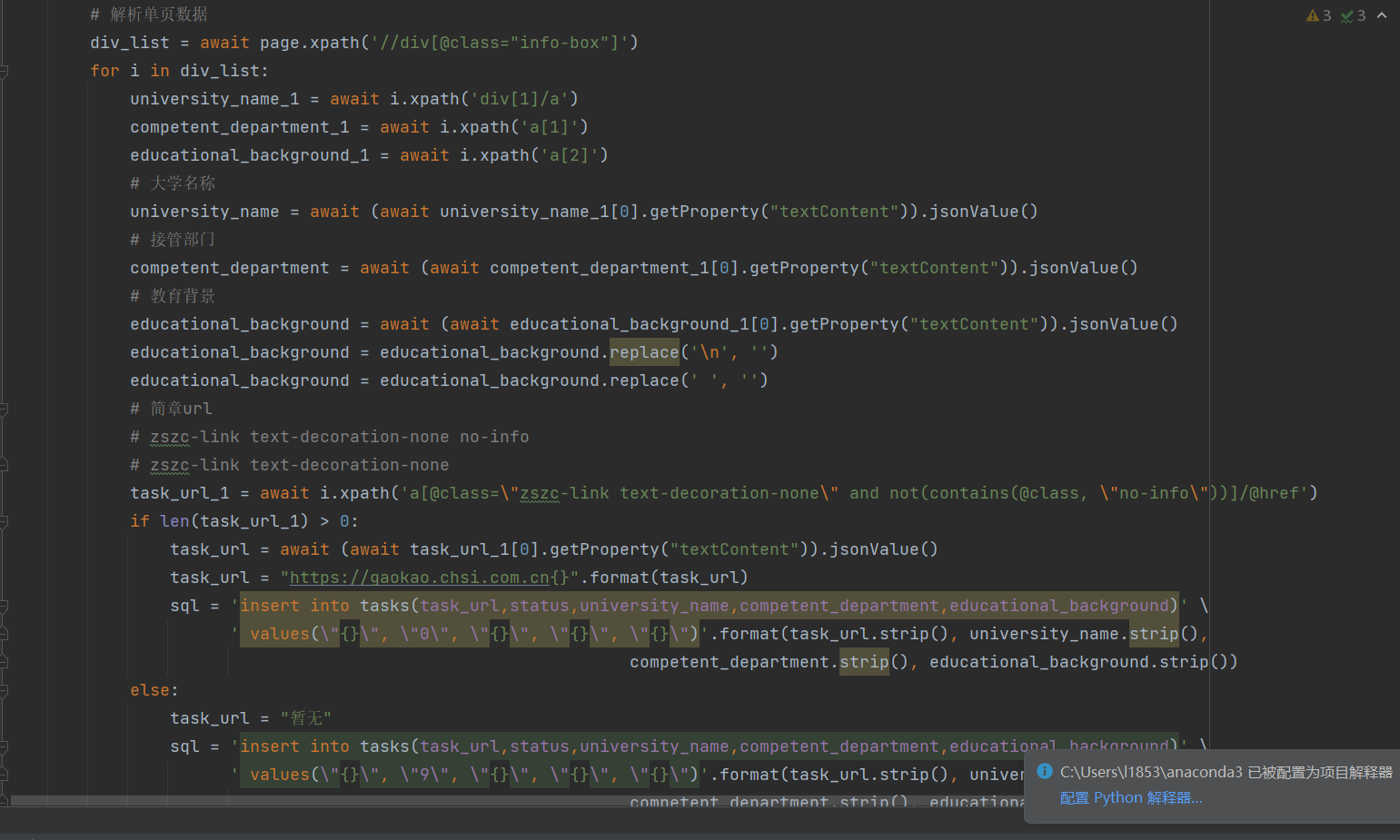Click the '//div[@class="info-box"]' xpath string

(500, 43)
